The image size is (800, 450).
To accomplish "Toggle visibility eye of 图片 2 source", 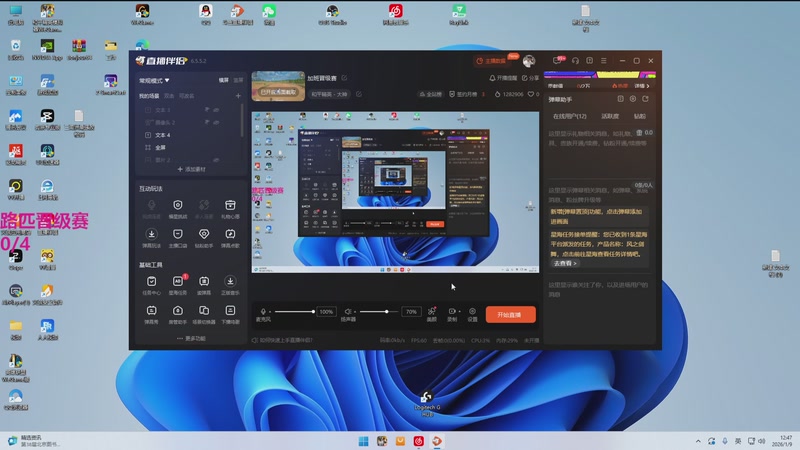I will click(217, 160).
